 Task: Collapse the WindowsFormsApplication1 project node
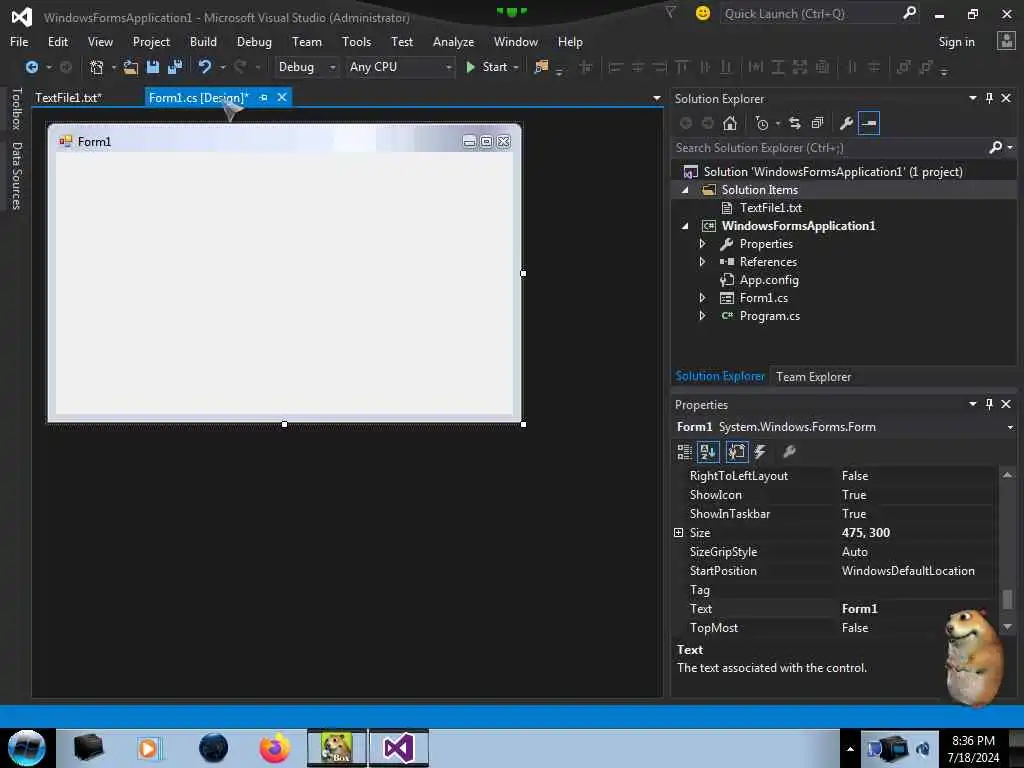684,226
